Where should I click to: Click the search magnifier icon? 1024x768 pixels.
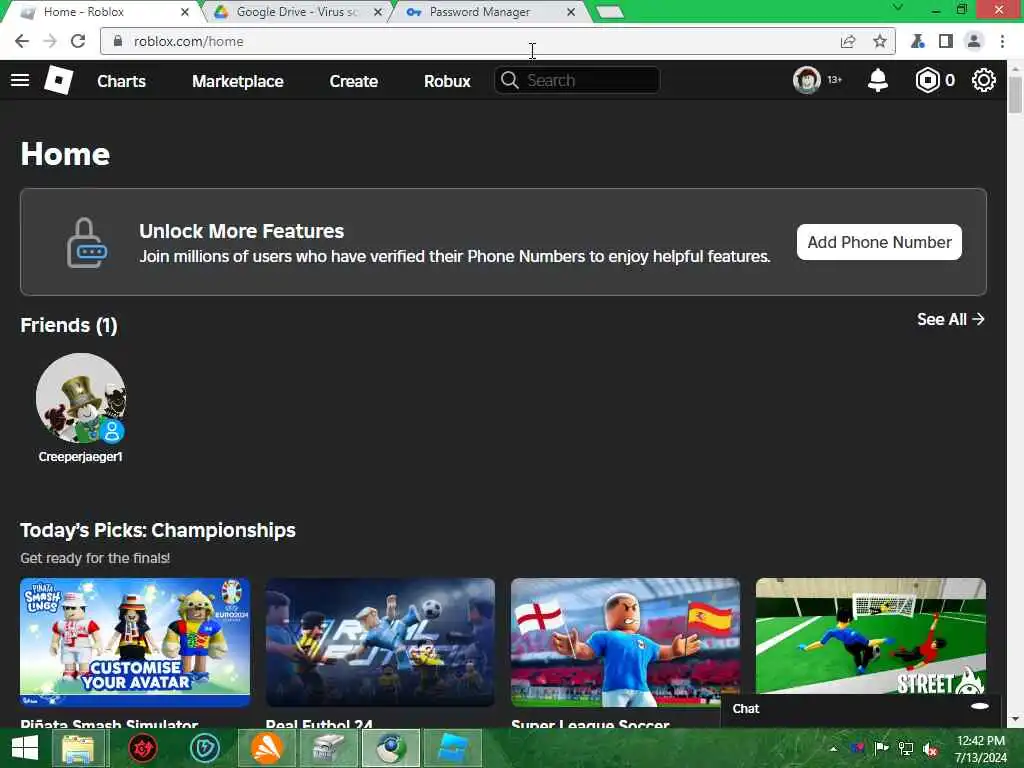(x=509, y=80)
